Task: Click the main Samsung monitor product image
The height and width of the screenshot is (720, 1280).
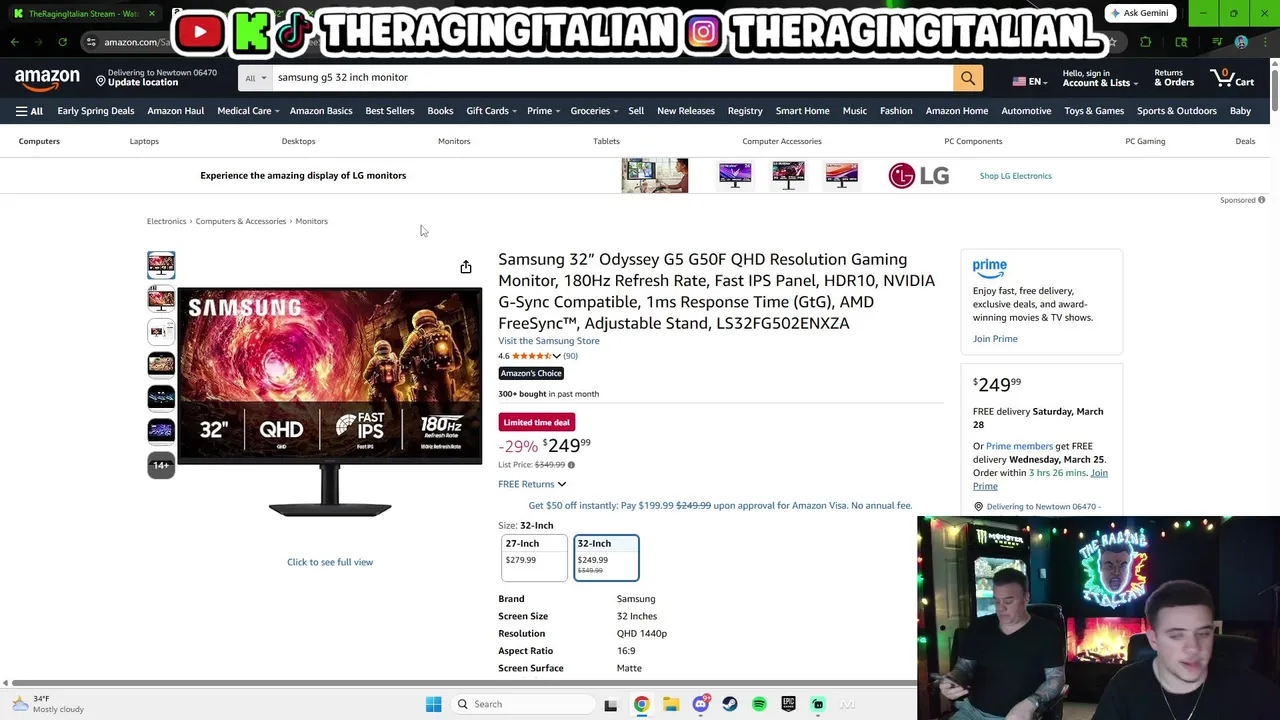Action: 330,402
